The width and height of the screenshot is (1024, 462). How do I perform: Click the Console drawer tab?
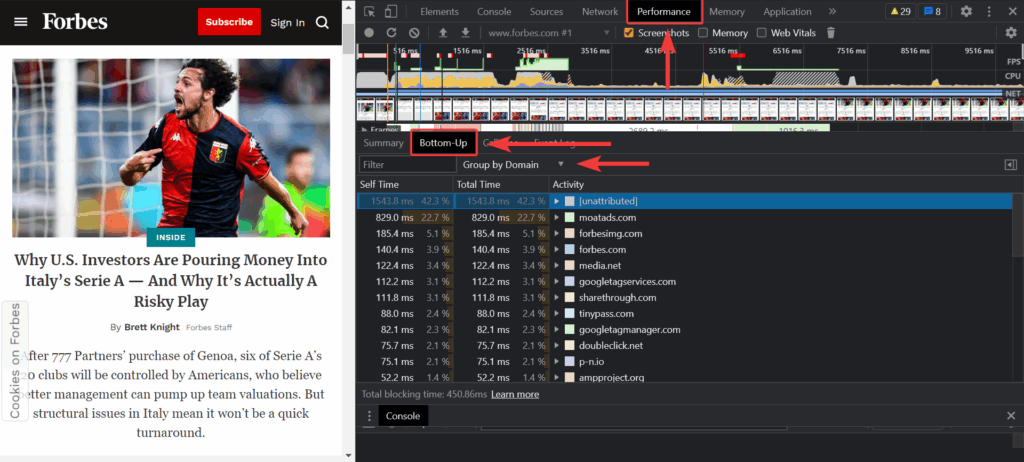(403, 416)
